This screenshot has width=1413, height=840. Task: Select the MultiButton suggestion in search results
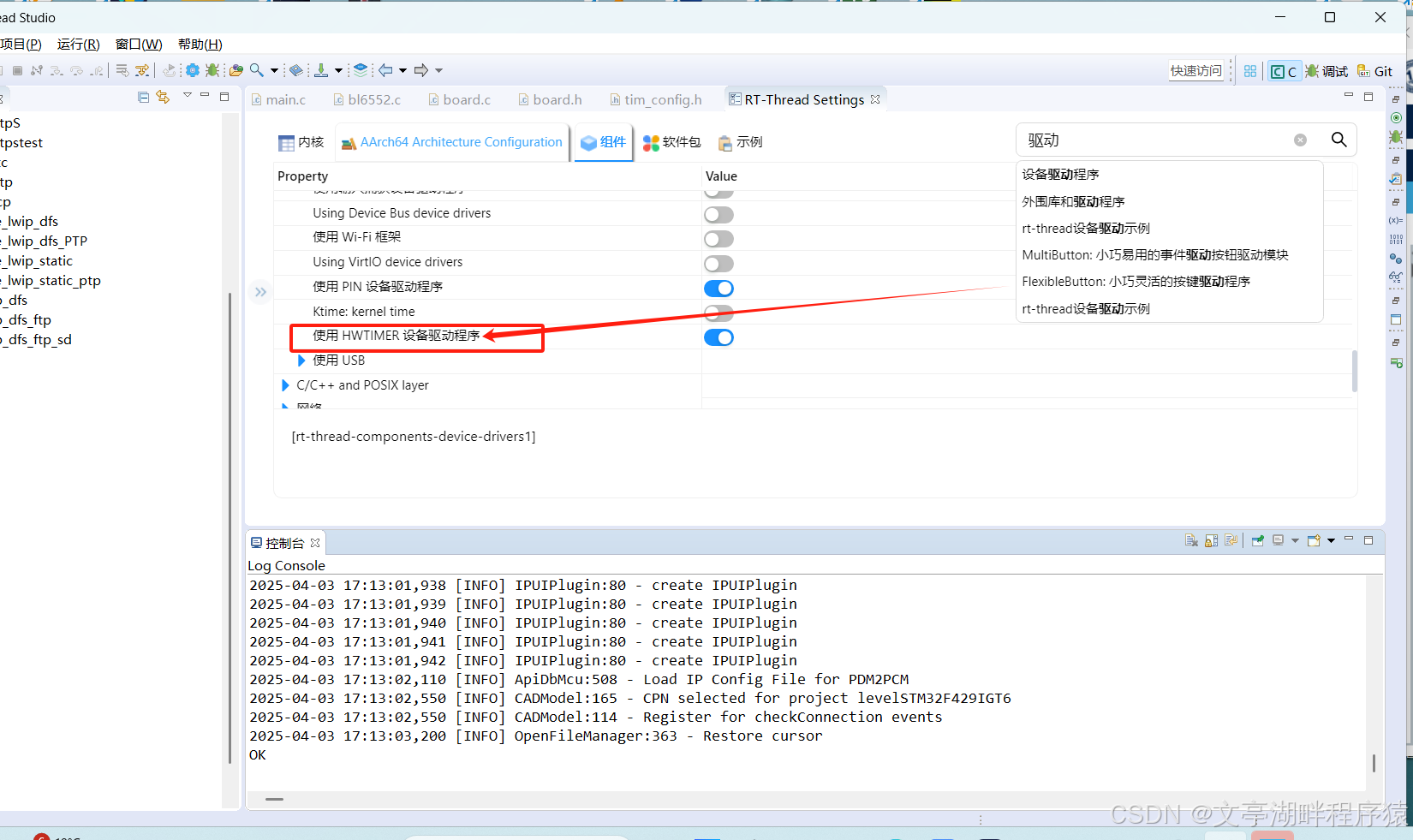point(1154,254)
